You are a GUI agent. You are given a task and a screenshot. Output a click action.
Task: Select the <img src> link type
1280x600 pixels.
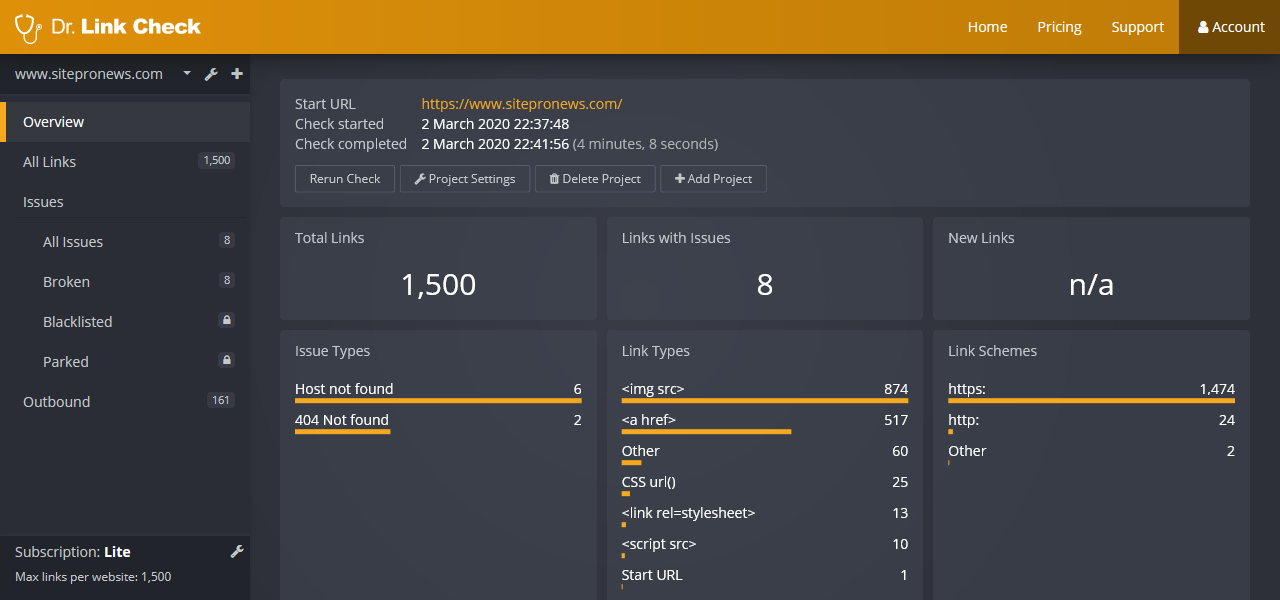click(x=765, y=389)
